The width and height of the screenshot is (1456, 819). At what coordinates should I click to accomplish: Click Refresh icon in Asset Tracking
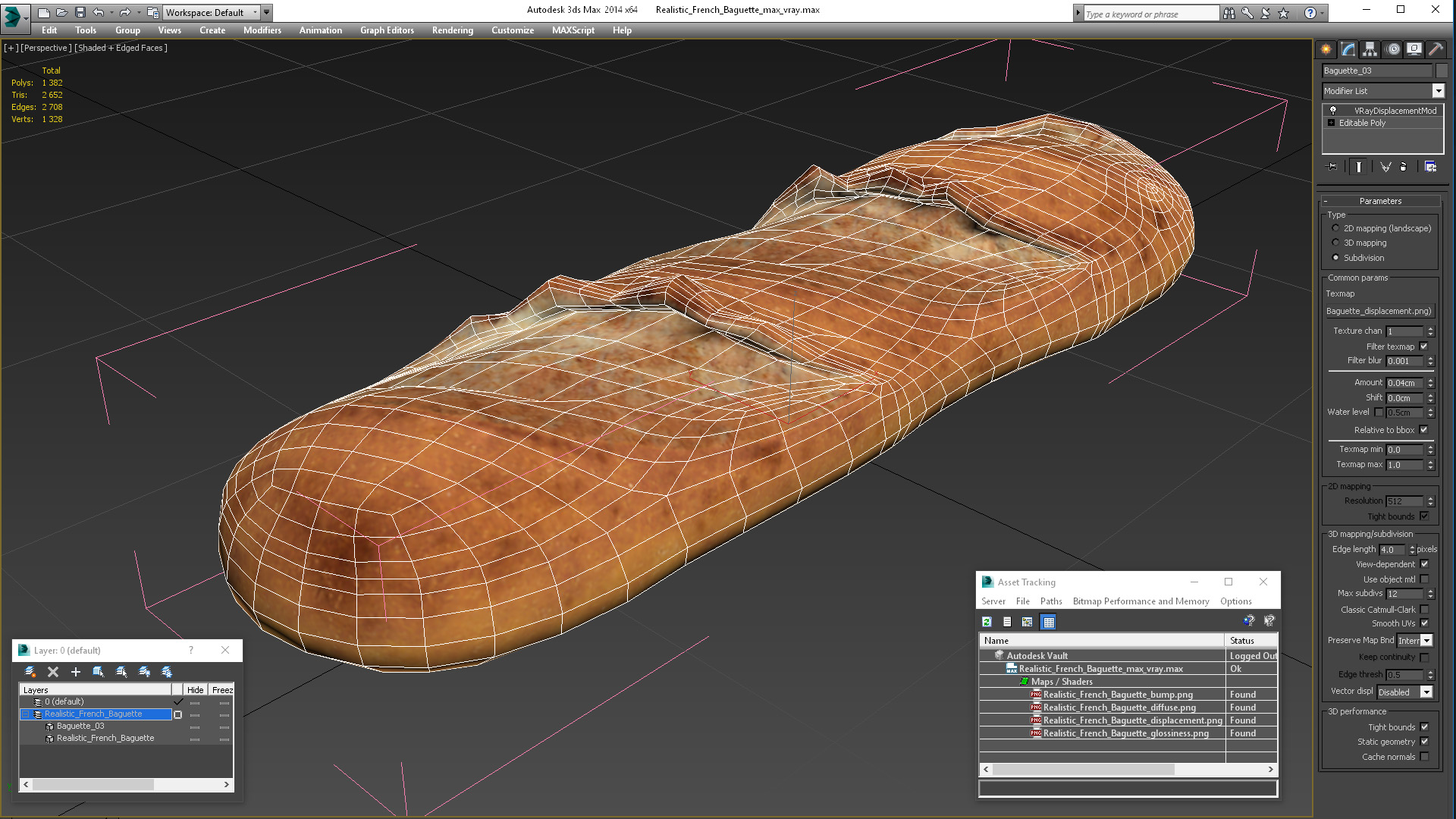click(987, 622)
